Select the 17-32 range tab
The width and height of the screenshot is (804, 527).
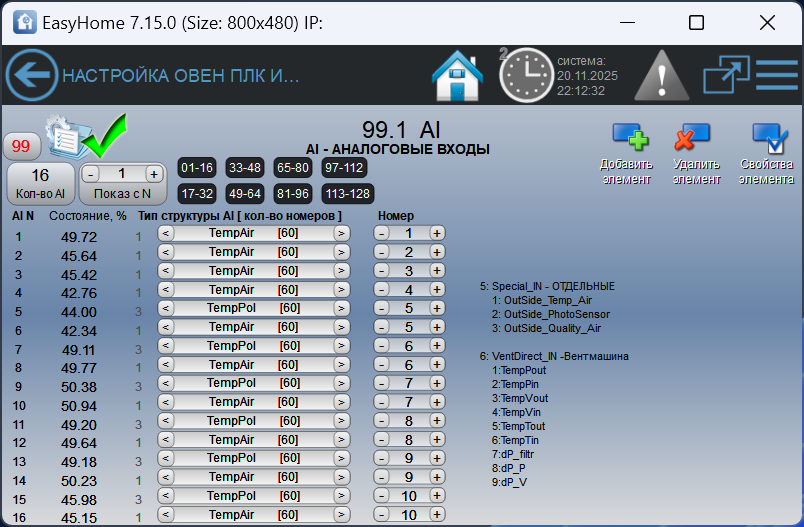coord(197,193)
